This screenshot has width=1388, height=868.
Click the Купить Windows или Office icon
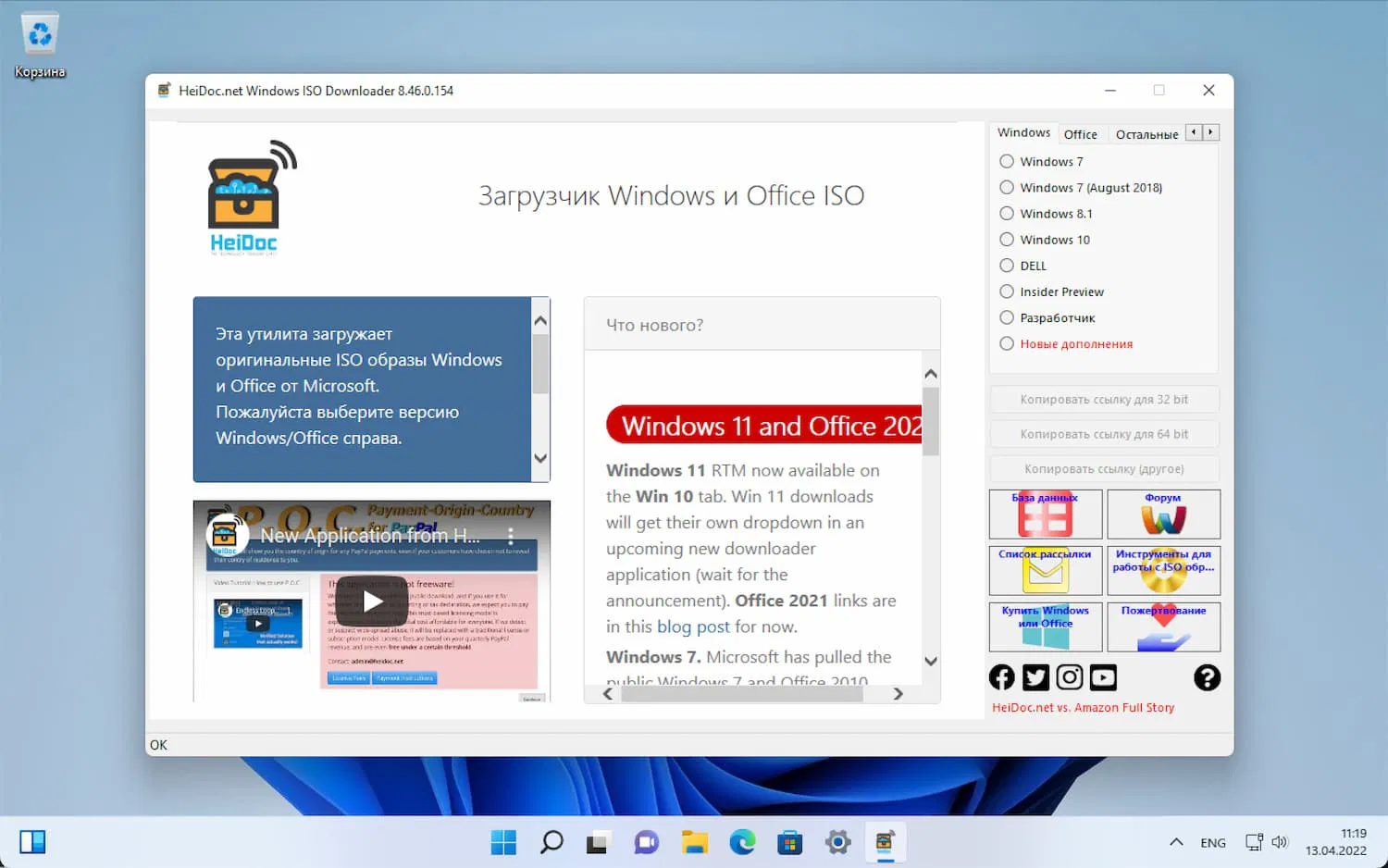(x=1045, y=627)
